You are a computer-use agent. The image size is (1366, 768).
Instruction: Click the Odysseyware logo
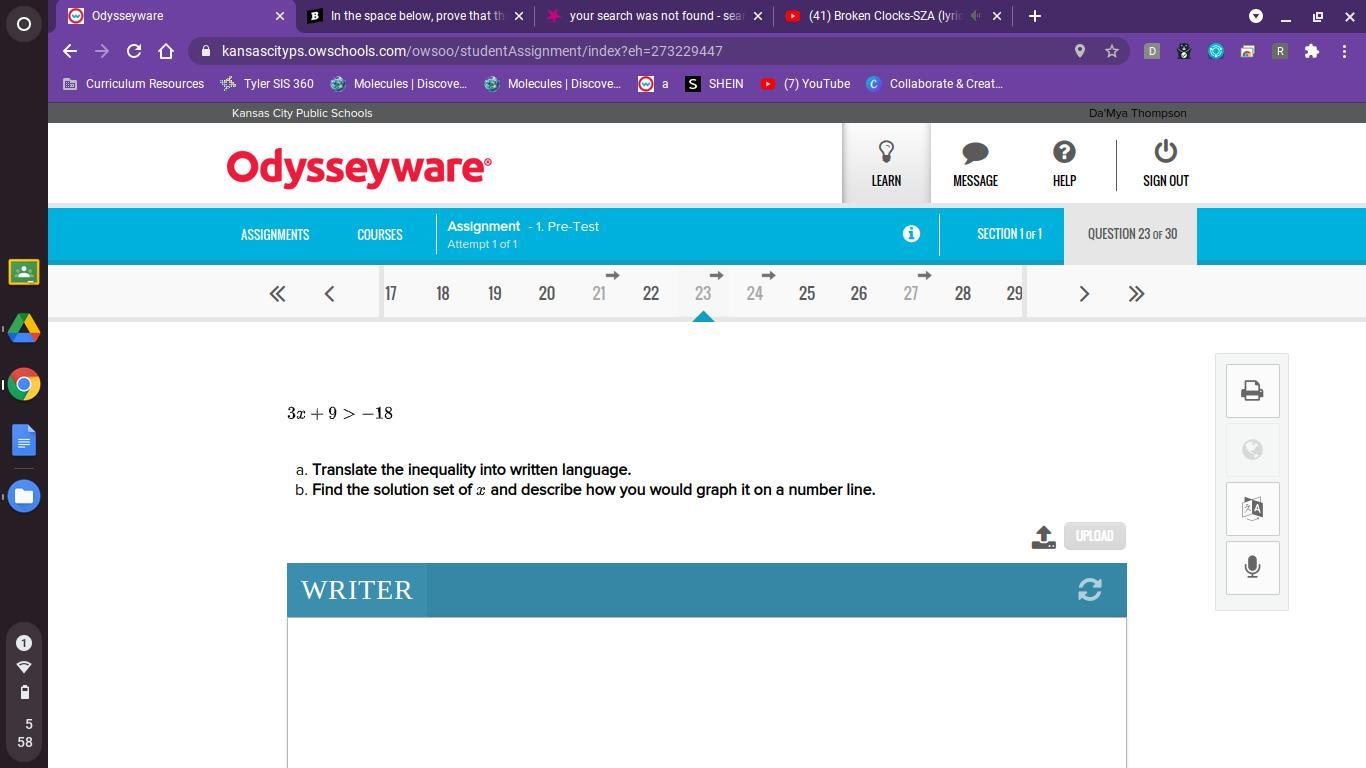(359, 168)
